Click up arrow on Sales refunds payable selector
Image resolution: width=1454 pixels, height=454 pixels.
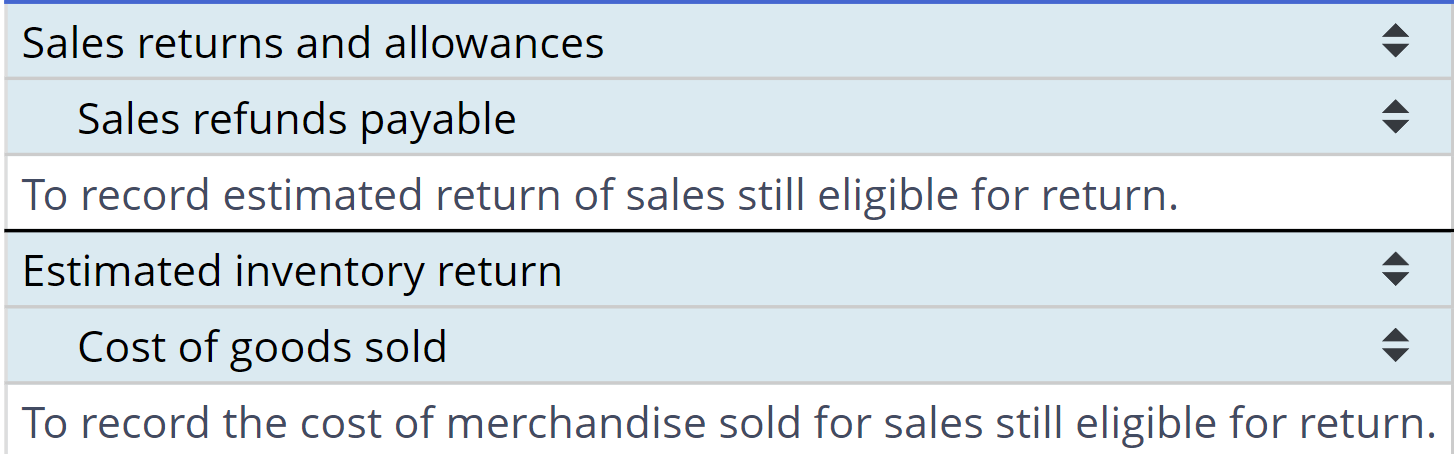pyautogui.click(x=1394, y=108)
